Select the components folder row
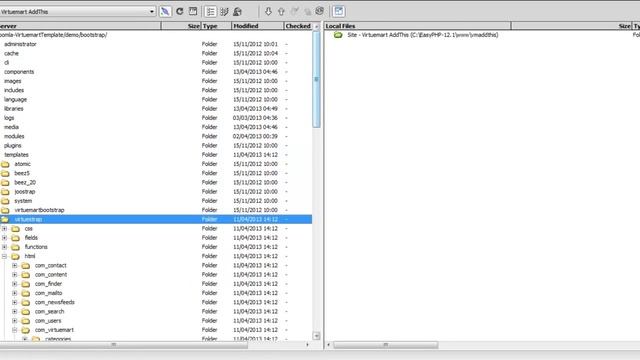 156,72
